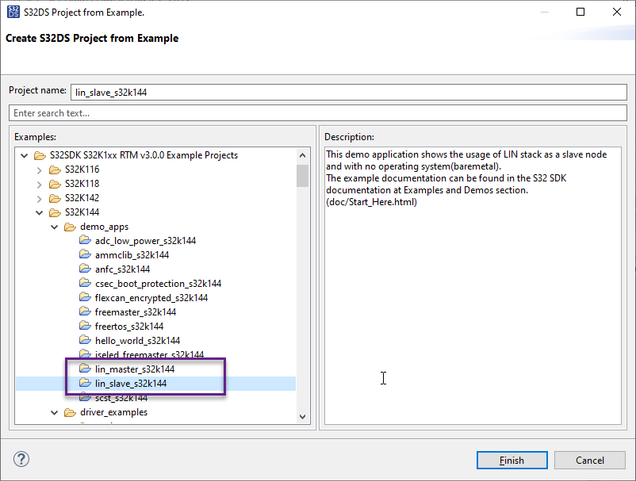Click inside the Description text box
This screenshot has height=481, width=636.
[x=473, y=286]
